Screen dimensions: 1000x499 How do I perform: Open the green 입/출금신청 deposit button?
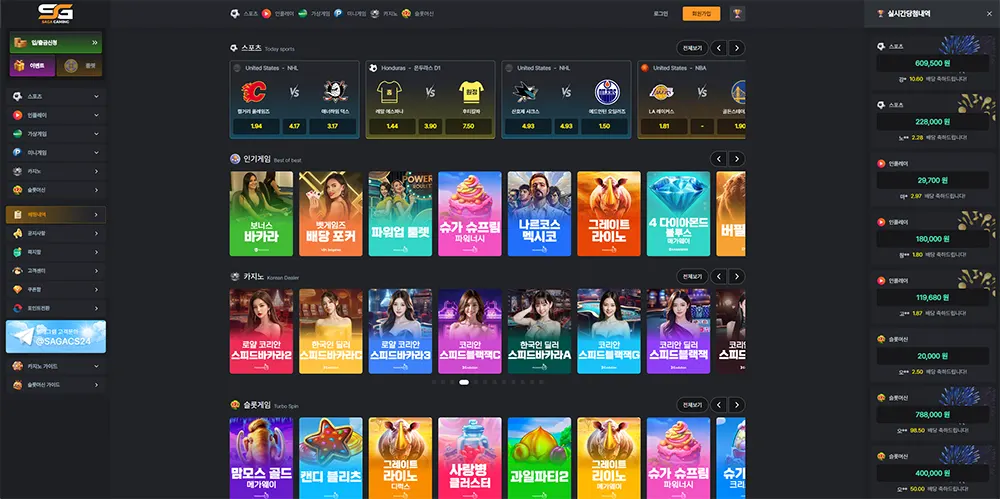point(55,42)
